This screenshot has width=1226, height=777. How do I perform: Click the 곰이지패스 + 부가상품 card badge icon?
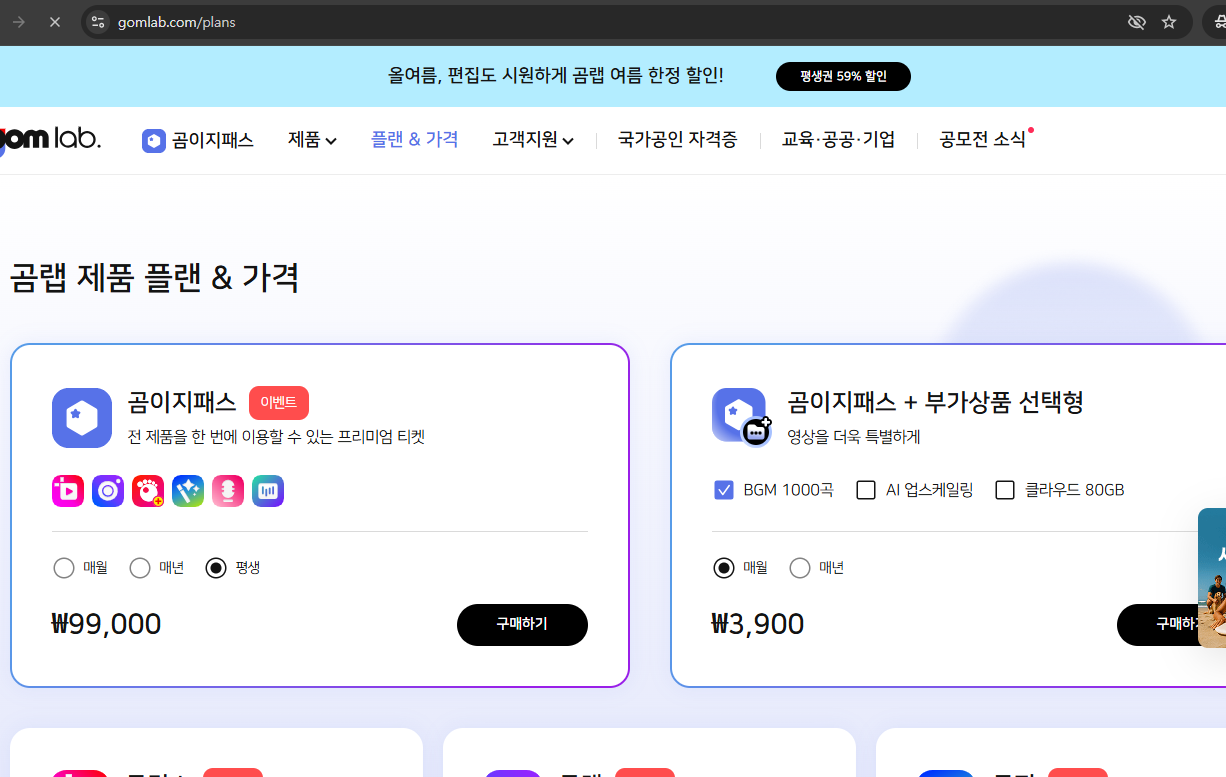740,416
